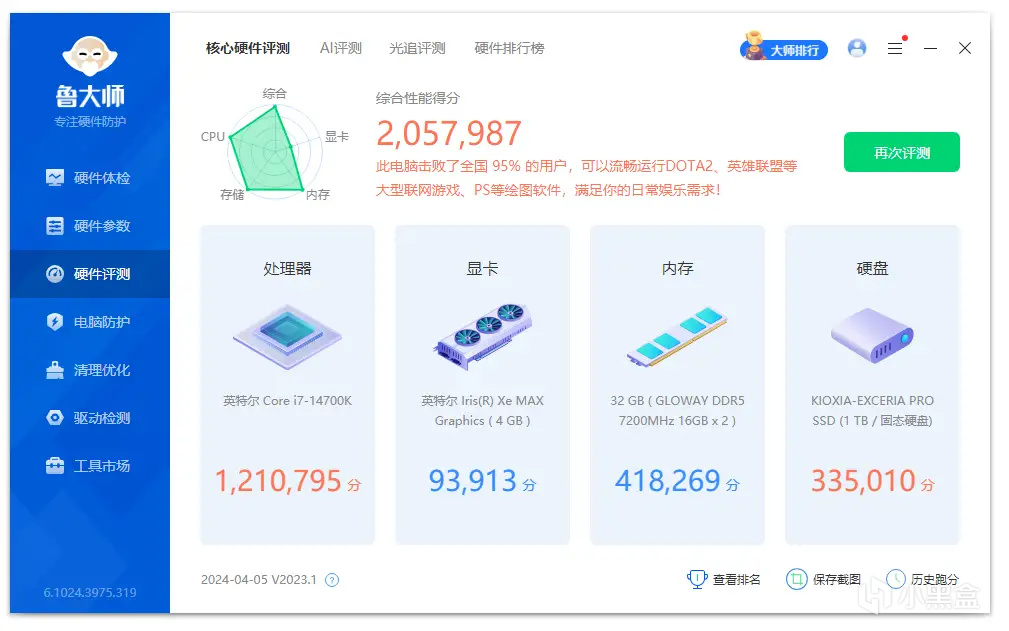Click the version number 6.1024.3975.319
The width and height of the screenshot is (1009, 631).
[90, 592]
